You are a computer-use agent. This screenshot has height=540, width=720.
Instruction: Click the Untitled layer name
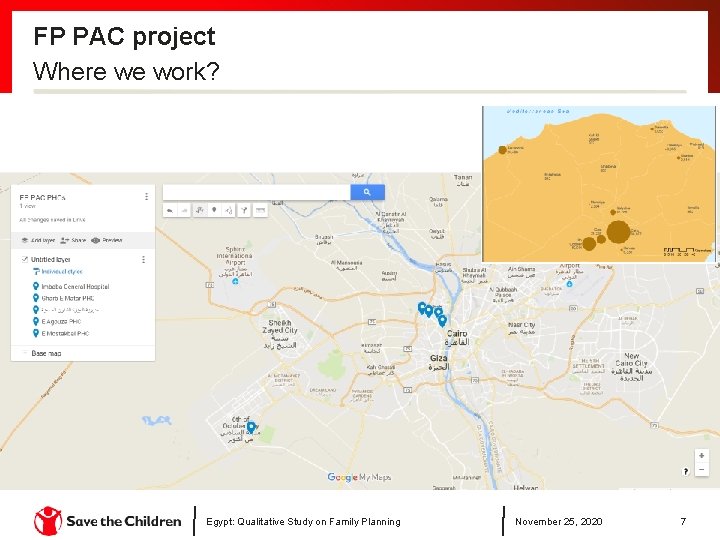pos(51,259)
